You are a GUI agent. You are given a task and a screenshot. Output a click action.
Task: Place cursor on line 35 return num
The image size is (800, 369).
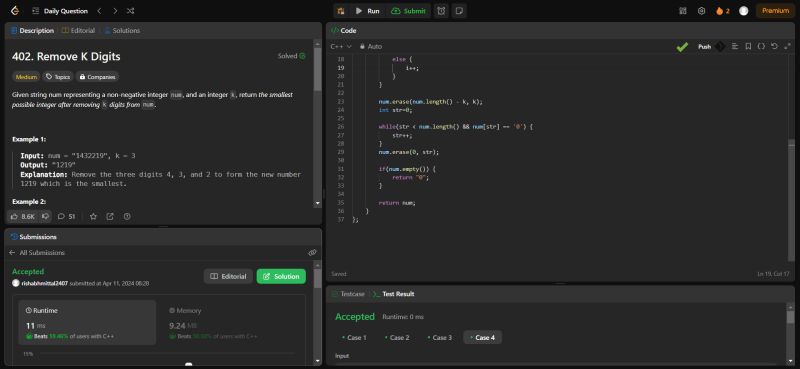click(x=397, y=203)
